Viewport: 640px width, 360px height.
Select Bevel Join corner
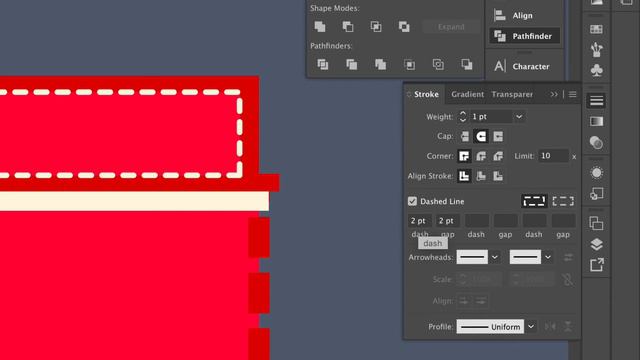498,156
